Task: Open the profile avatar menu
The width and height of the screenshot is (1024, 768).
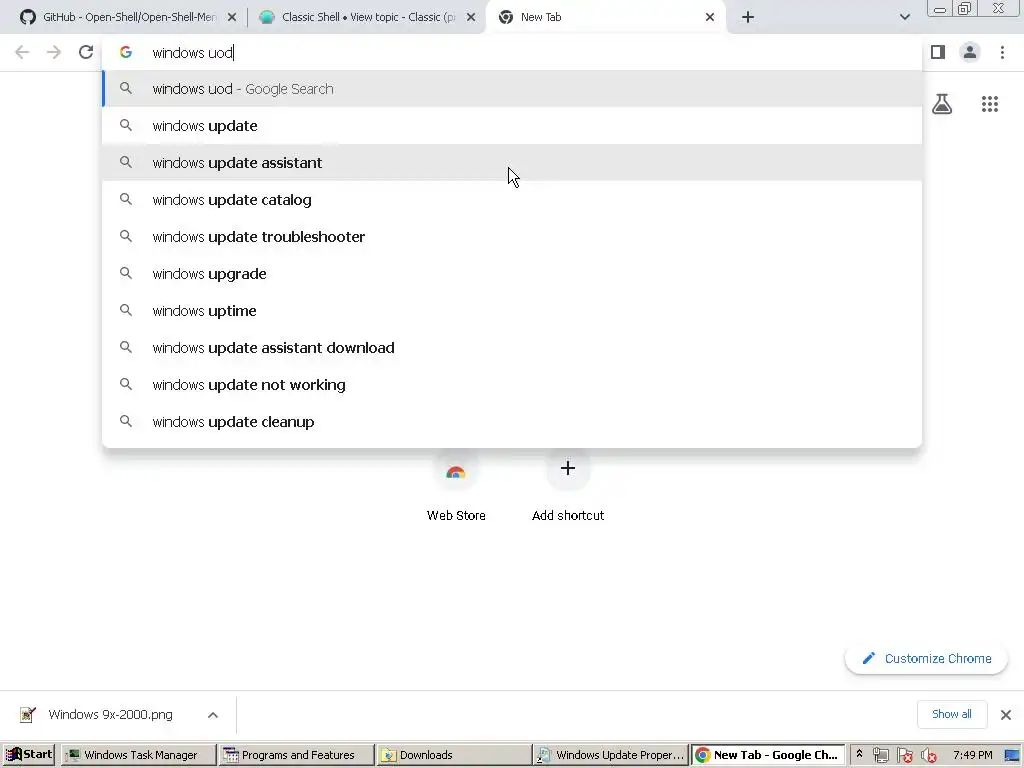Action: (970, 52)
